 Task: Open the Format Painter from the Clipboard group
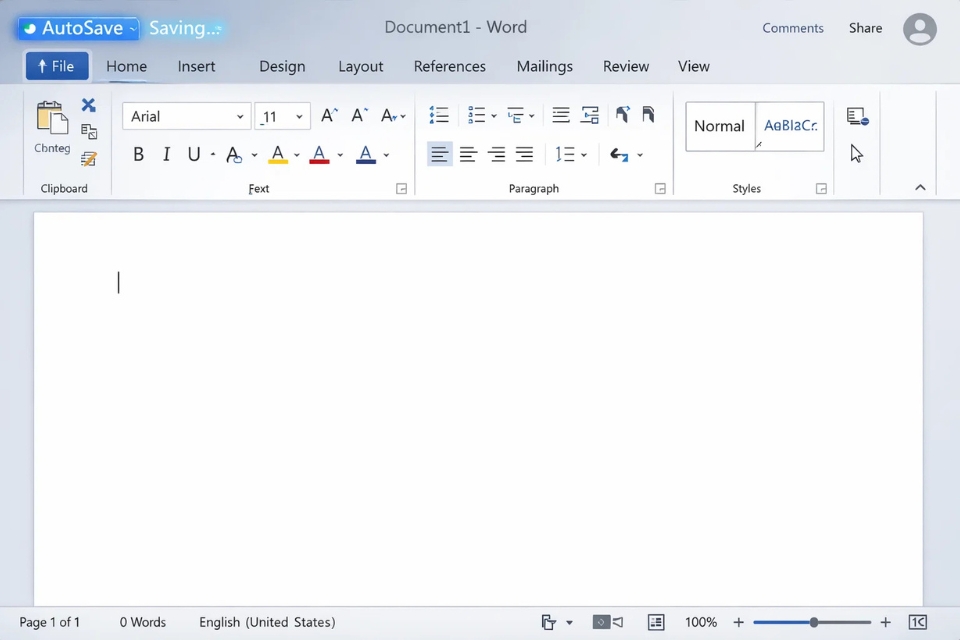point(88,158)
